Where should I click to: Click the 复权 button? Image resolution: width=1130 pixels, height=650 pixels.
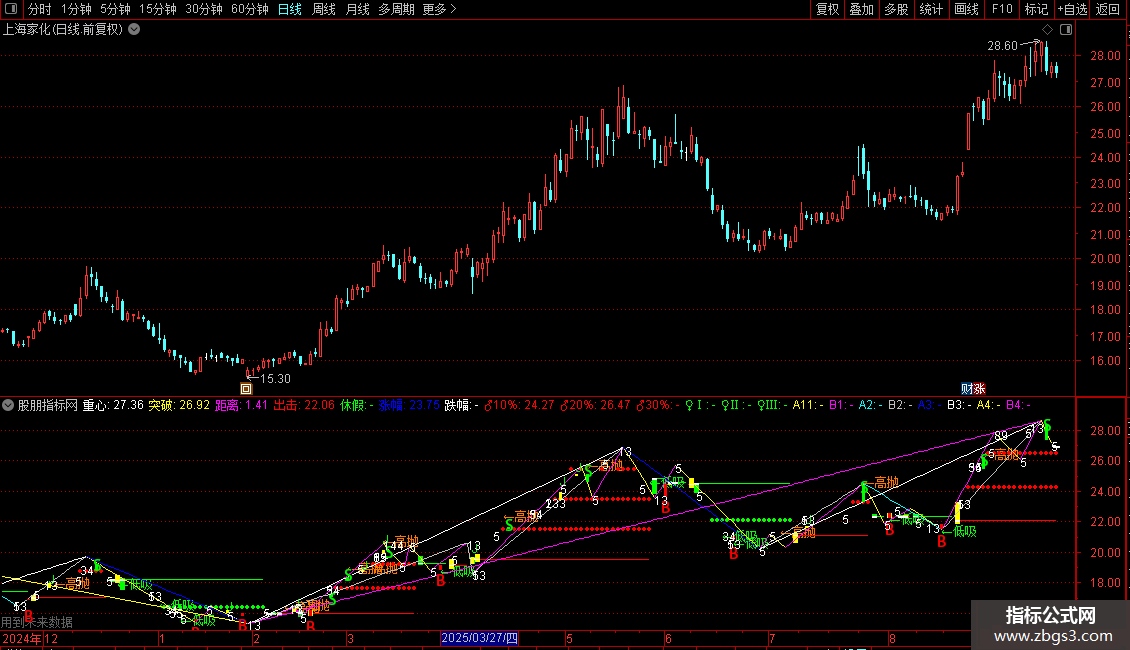(x=827, y=9)
